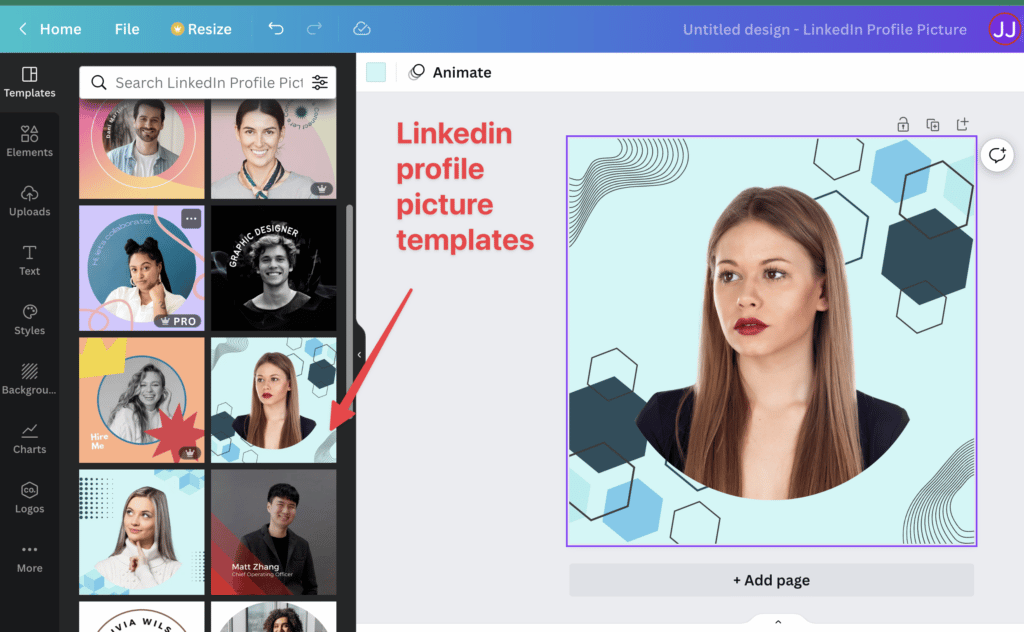Lock the page with the padlock icon

pyautogui.click(x=903, y=124)
